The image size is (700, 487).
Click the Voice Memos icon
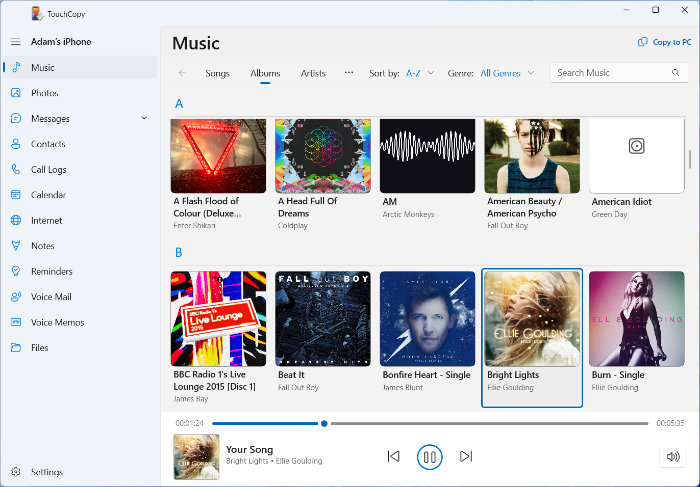(16, 322)
